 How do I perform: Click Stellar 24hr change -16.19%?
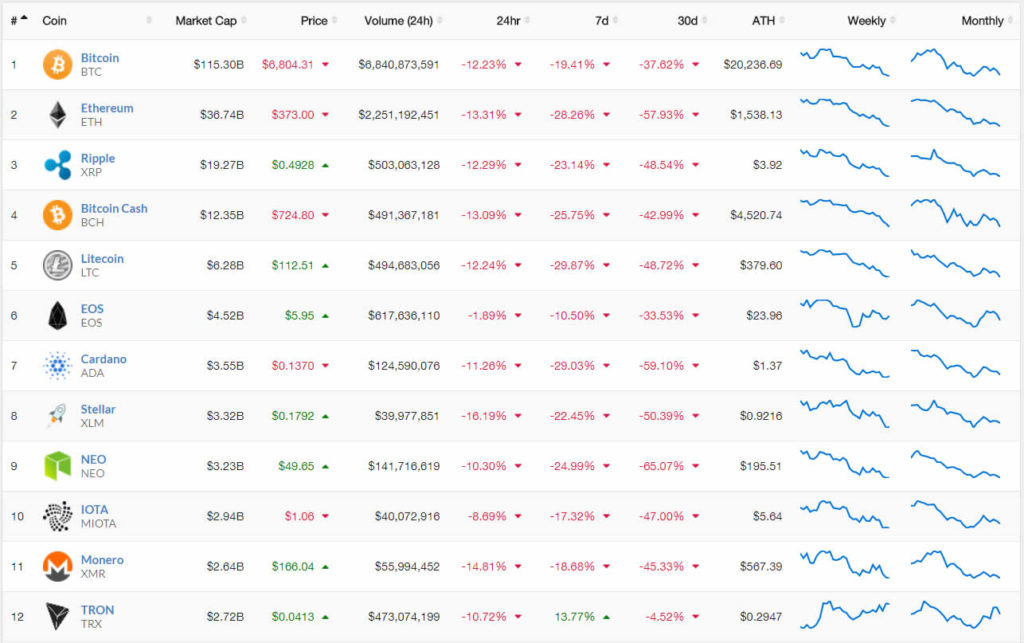coord(484,416)
